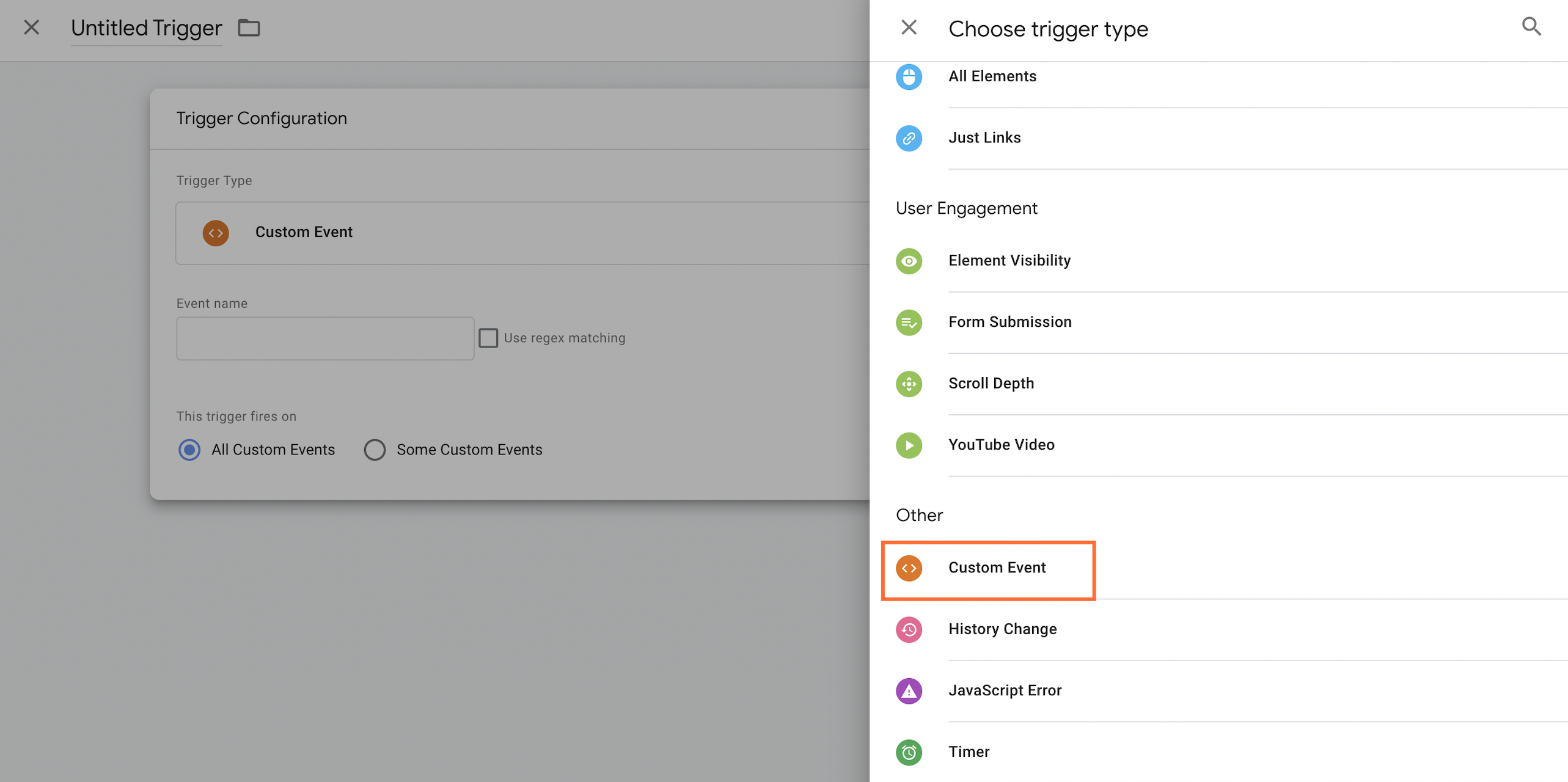This screenshot has width=1568, height=782.
Task: Click the folder icon beside Untitled Trigger
Action: 248,27
